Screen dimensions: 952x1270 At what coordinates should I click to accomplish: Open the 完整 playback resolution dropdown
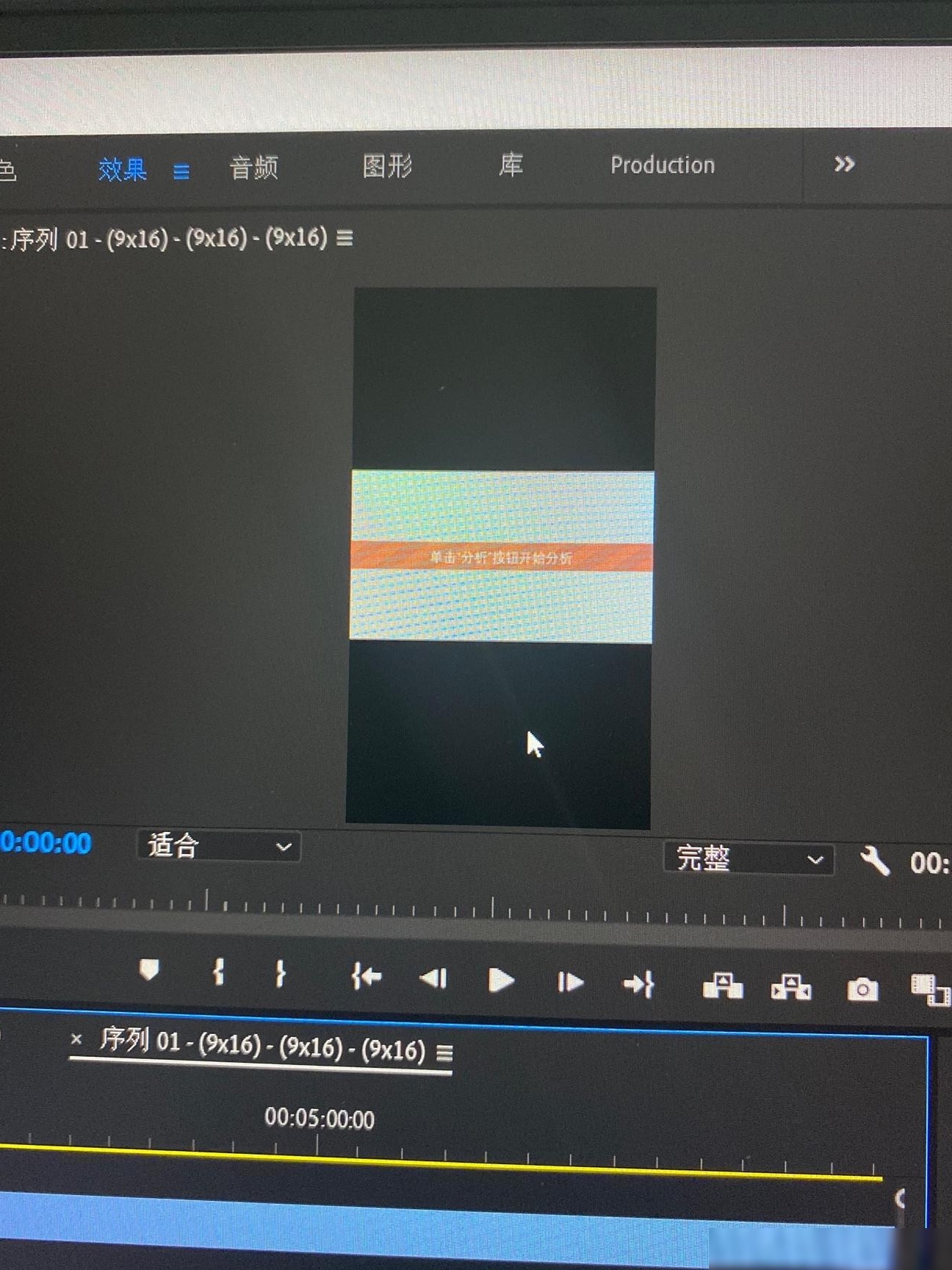coord(749,858)
